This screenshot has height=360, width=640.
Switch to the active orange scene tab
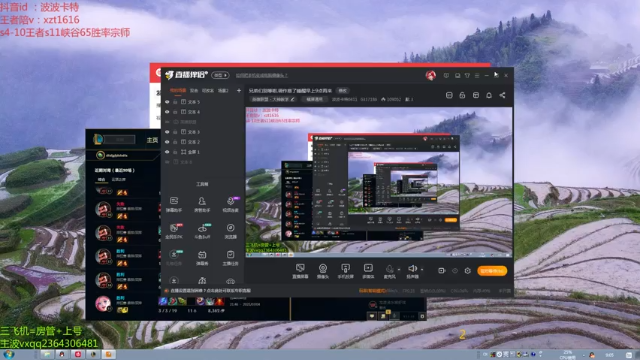(x=178, y=91)
